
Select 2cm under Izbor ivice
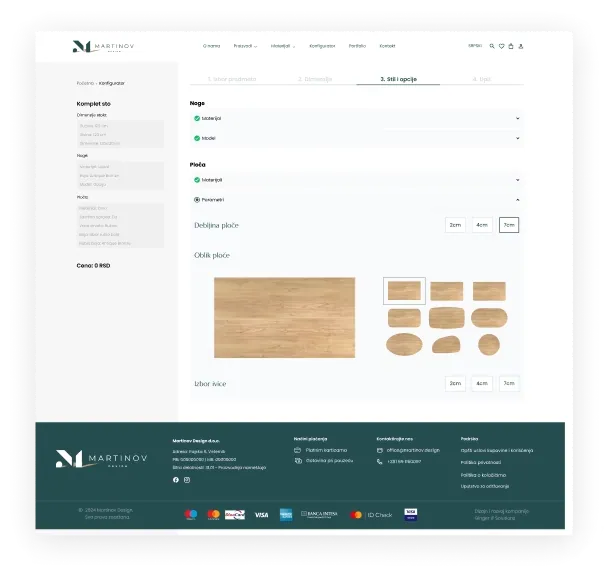(455, 383)
